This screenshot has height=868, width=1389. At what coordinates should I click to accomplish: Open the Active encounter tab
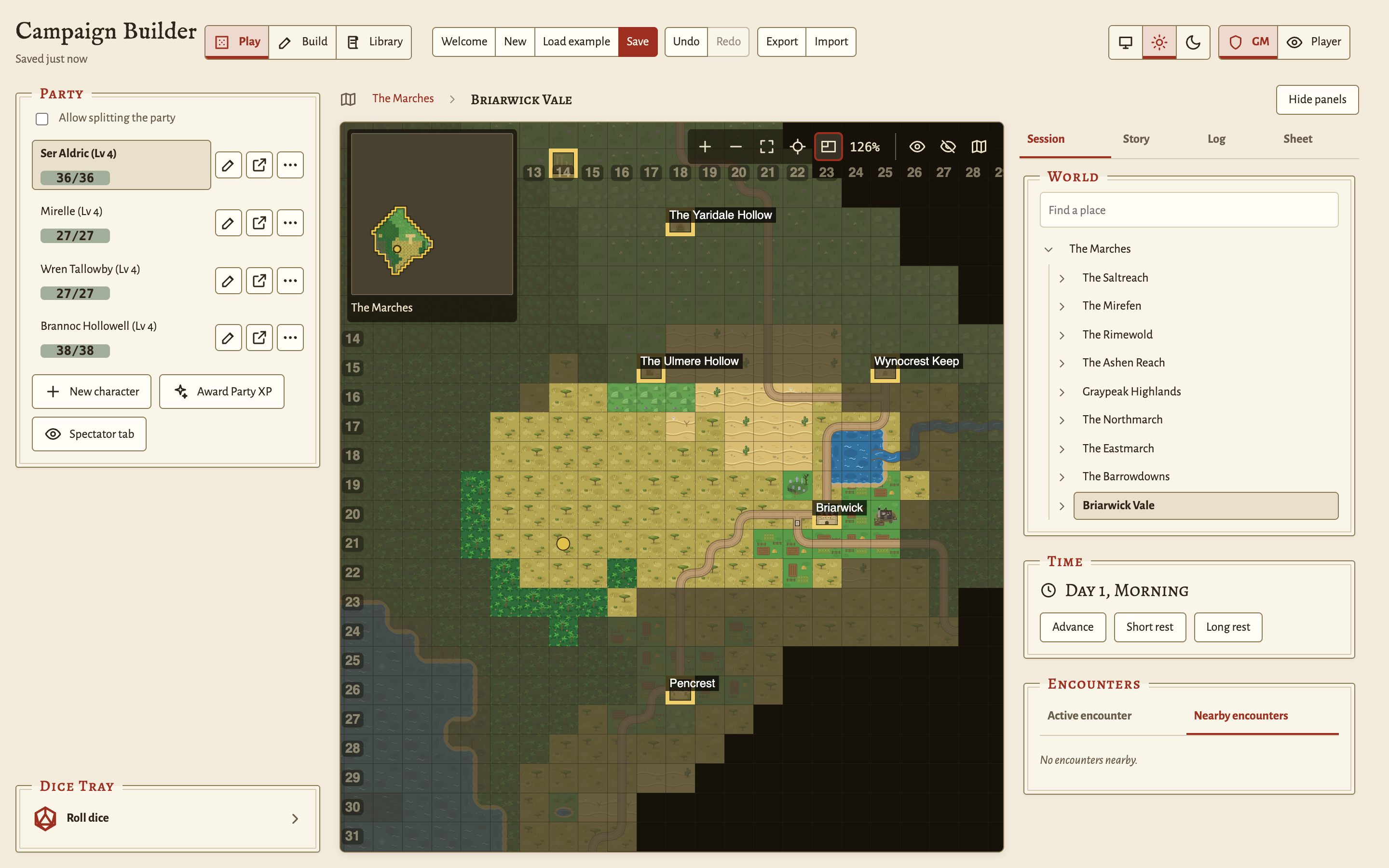click(x=1089, y=716)
